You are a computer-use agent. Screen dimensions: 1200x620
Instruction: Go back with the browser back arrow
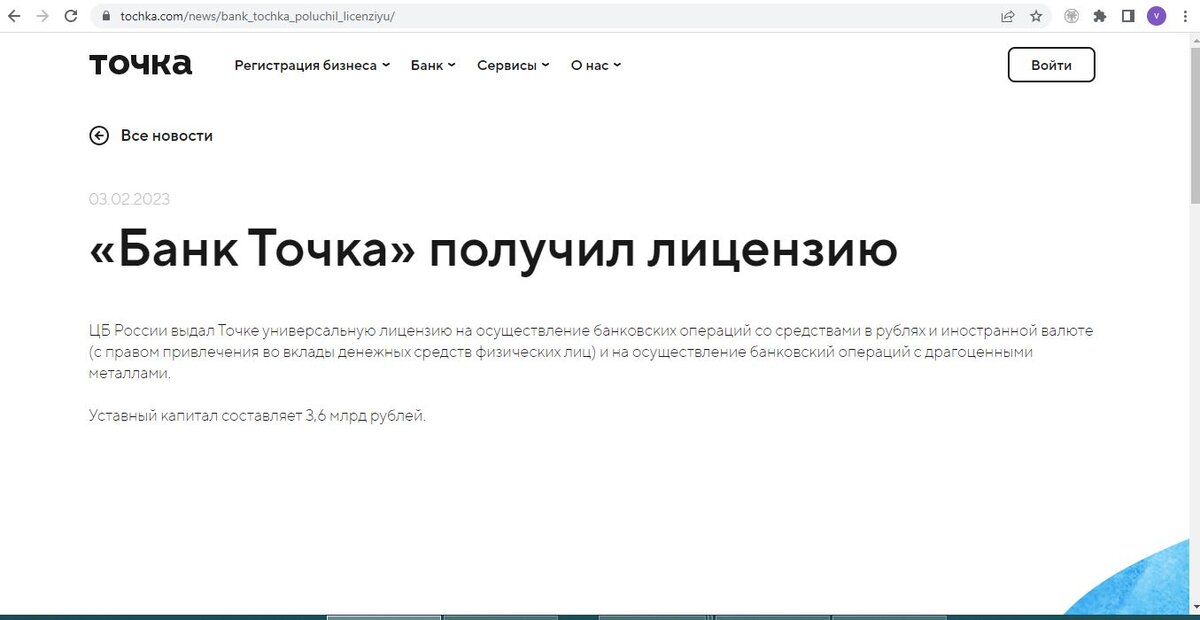coord(14,16)
